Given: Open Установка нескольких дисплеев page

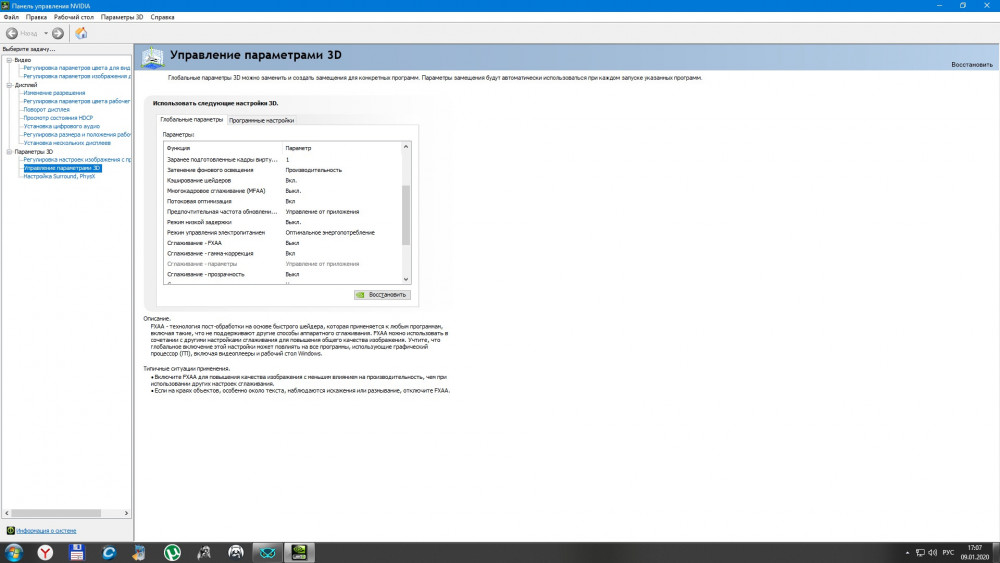Looking at the screenshot, I should point(67,143).
